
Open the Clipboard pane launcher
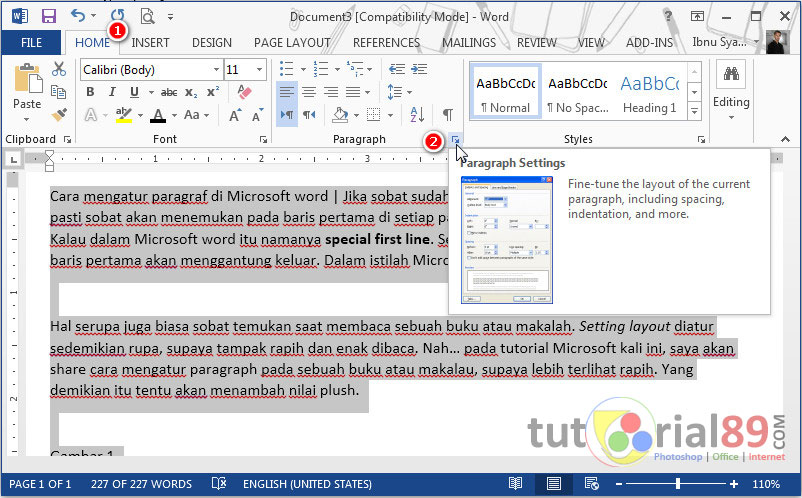pyautogui.click(x=67, y=139)
